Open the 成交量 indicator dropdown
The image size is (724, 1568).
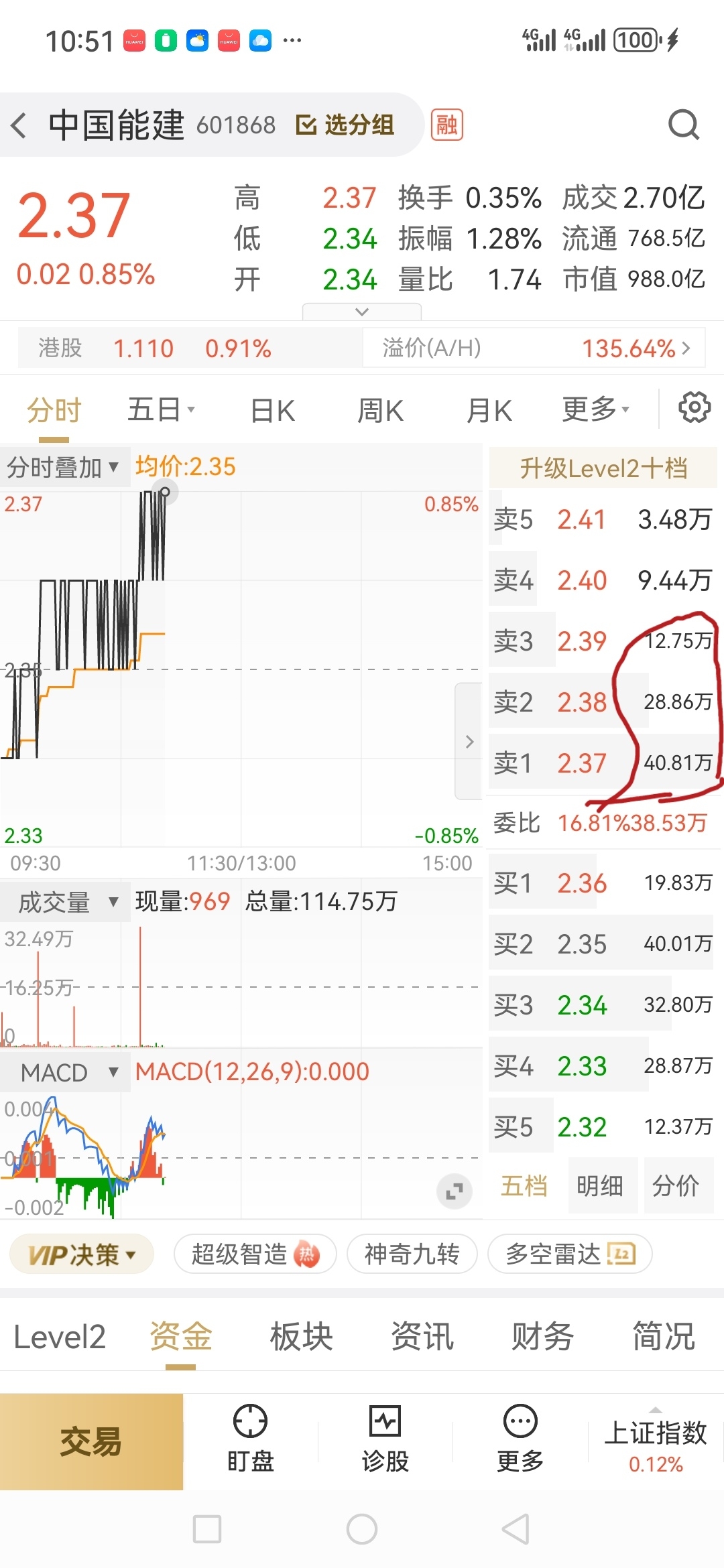pos(66,903)
